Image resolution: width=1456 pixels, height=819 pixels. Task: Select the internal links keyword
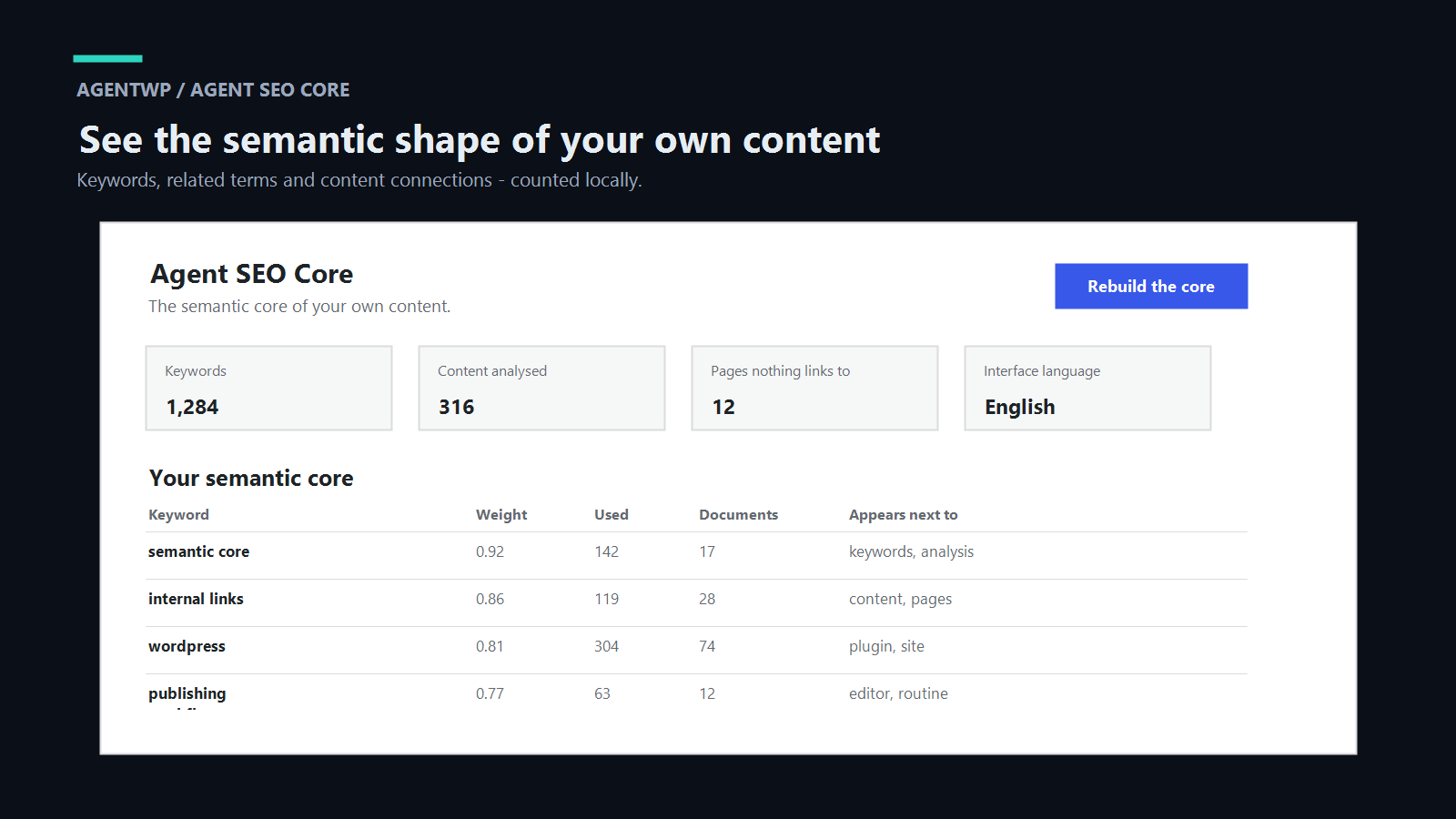point(196,599)
